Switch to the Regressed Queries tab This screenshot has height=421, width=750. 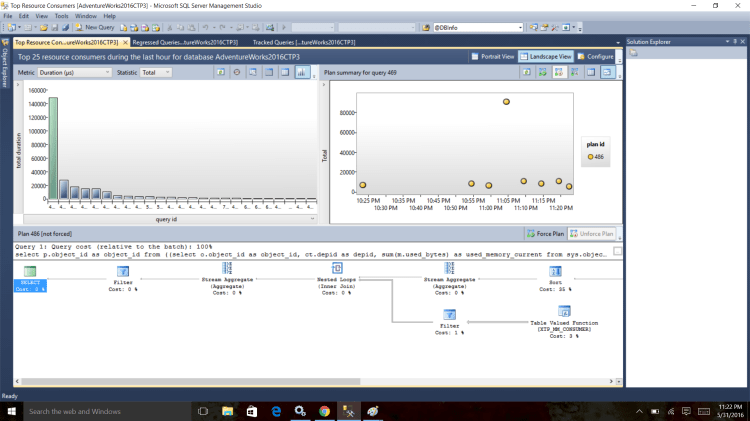[187, 43]
